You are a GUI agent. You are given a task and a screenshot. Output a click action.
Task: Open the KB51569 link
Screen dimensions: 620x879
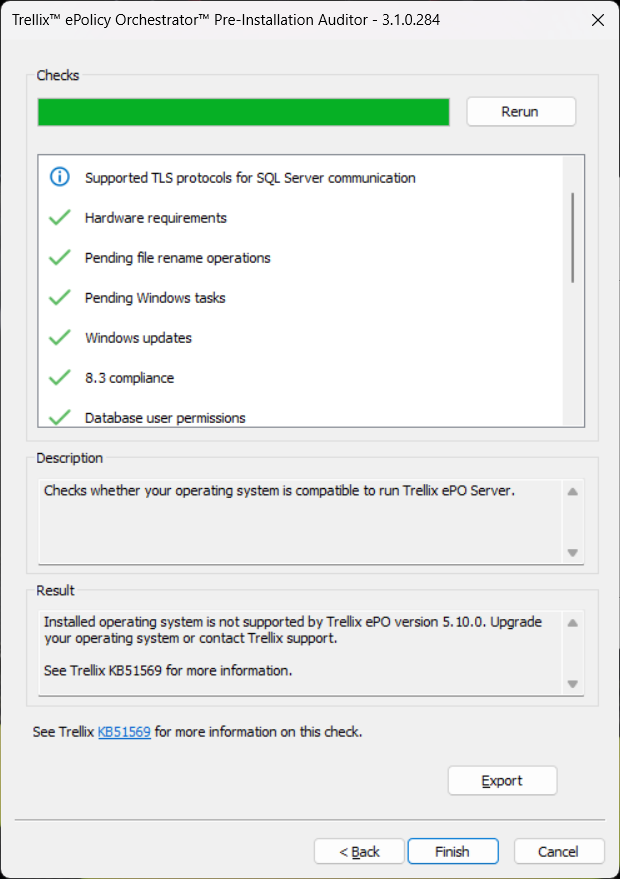124,732
